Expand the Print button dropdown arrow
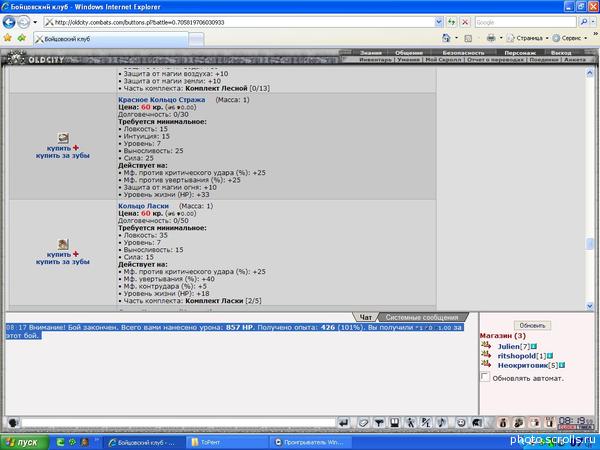 (x=501, y=38)
